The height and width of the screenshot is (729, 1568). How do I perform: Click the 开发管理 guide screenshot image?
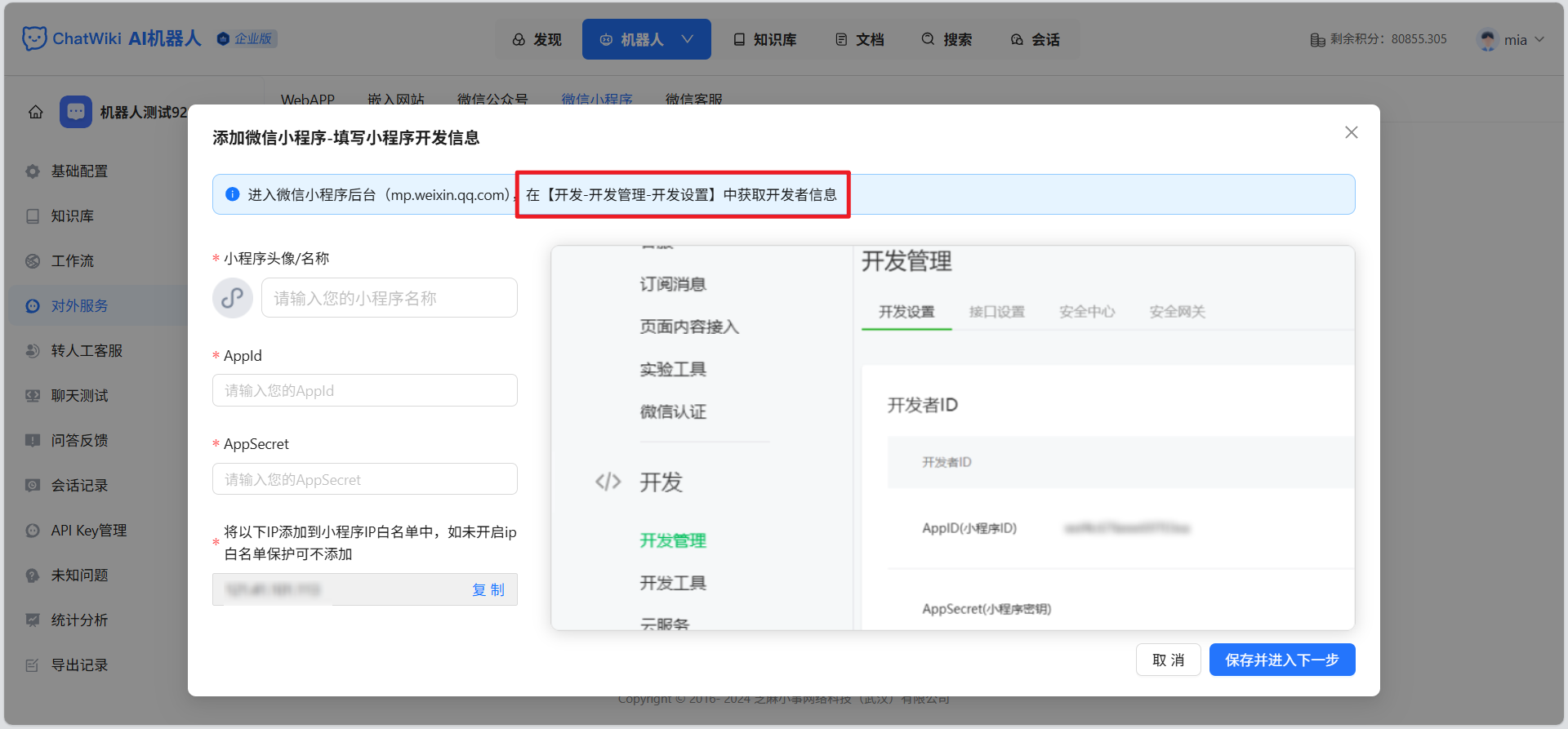(x=953, y=438)
